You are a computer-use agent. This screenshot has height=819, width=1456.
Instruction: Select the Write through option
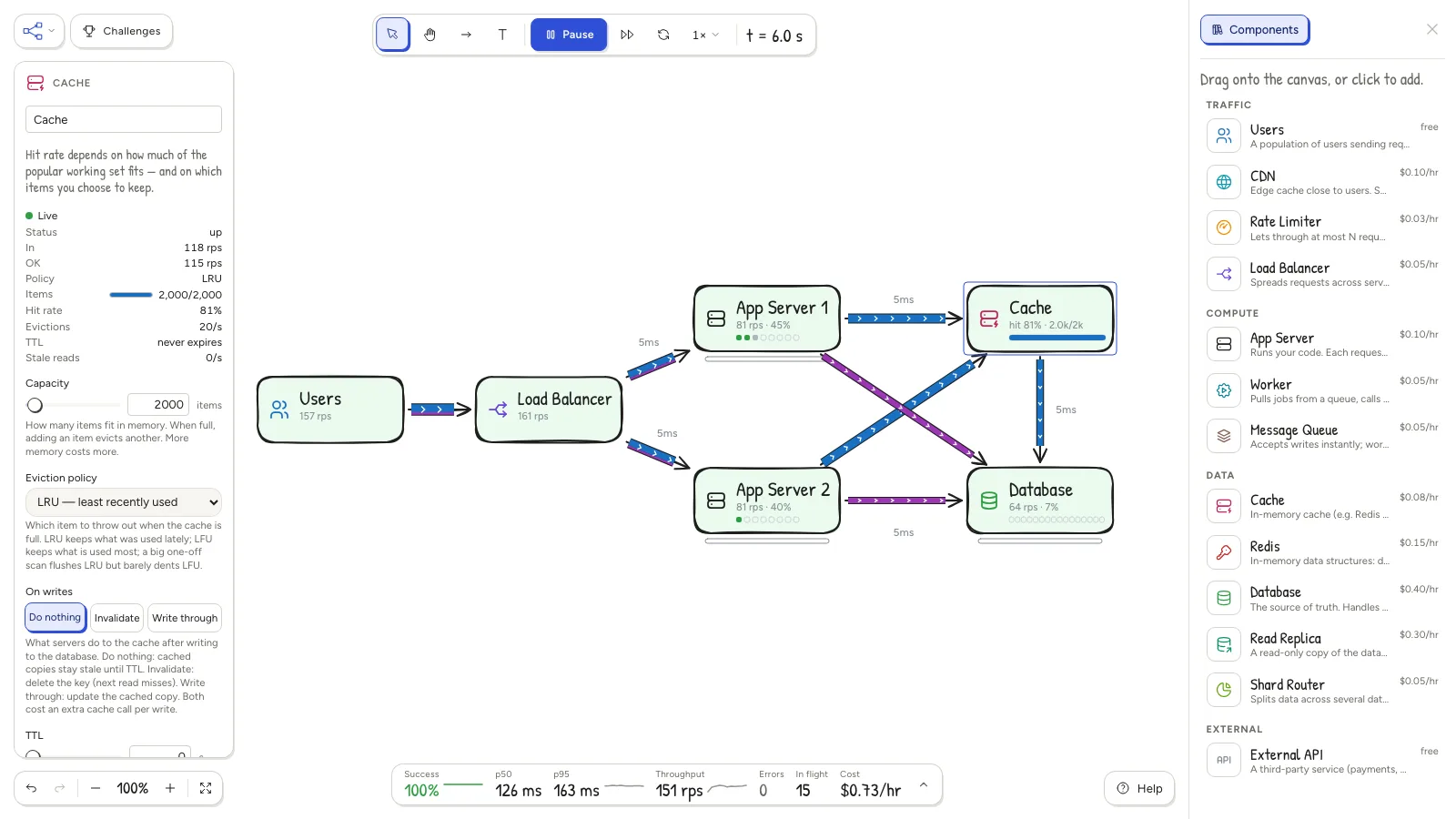tap(185, 618)
